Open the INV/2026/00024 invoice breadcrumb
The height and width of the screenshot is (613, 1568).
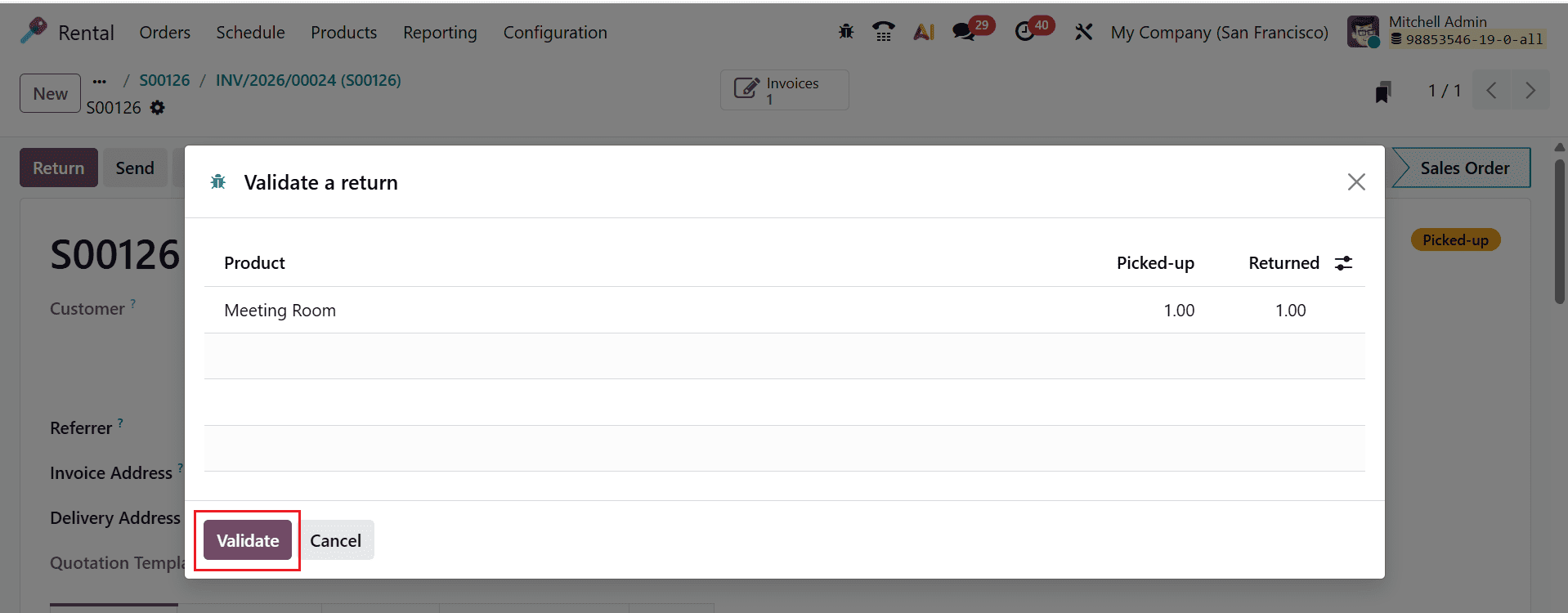pos(307,80)
